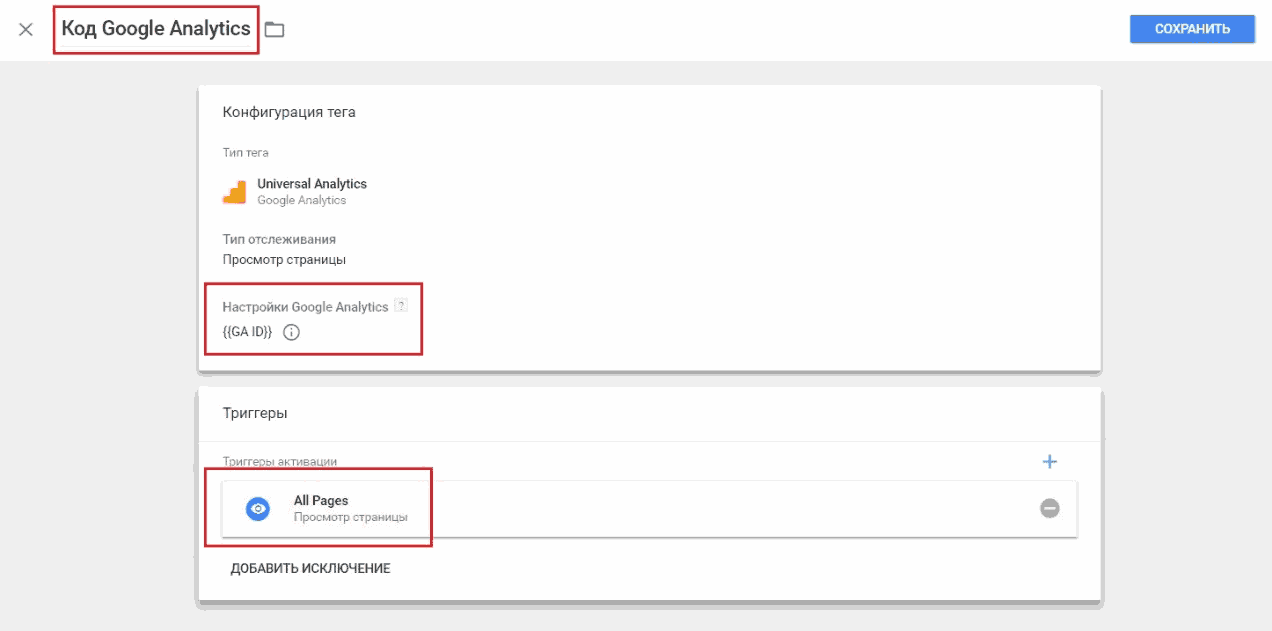This screenshot has width=1272, height=631.
Task: Click the tag name field "Код Google Analytics"
Action: tap(156, 29)
